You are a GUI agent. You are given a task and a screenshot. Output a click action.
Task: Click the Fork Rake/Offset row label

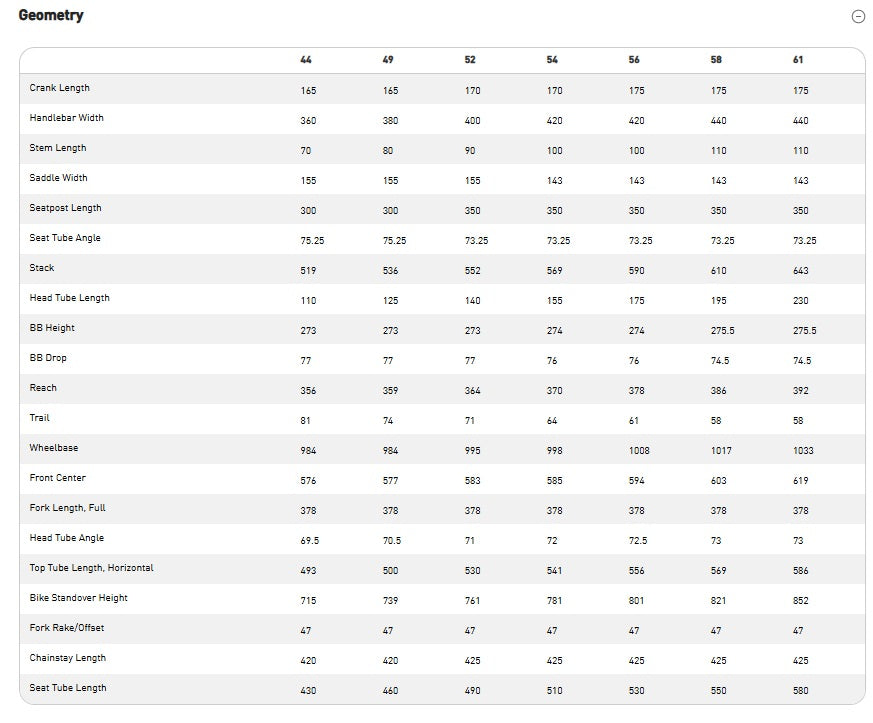tap(67, 628)
